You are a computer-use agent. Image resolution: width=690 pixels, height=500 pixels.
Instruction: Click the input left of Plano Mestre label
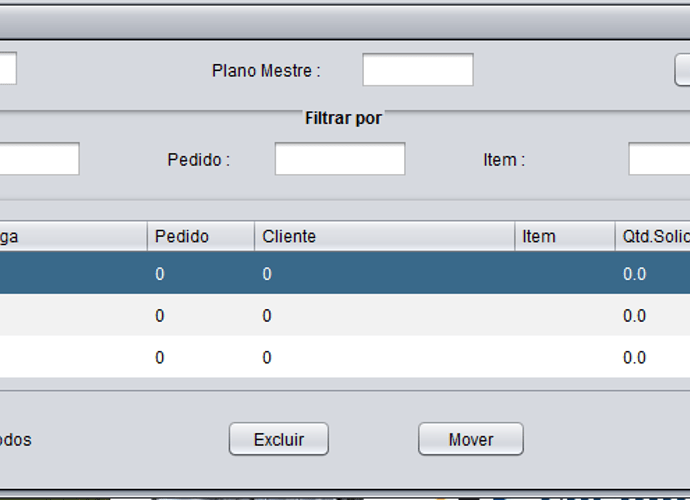click(8, 68)
